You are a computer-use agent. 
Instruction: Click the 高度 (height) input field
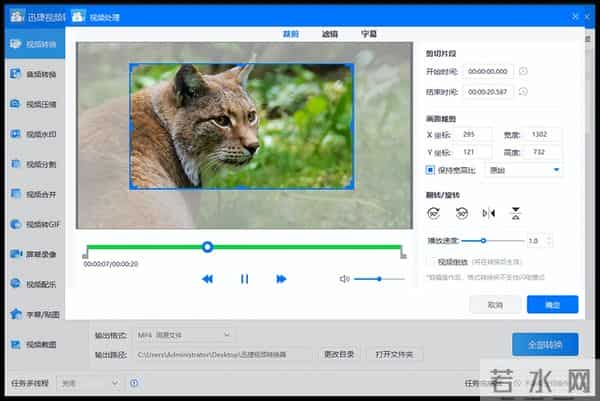tap(545, 152)
